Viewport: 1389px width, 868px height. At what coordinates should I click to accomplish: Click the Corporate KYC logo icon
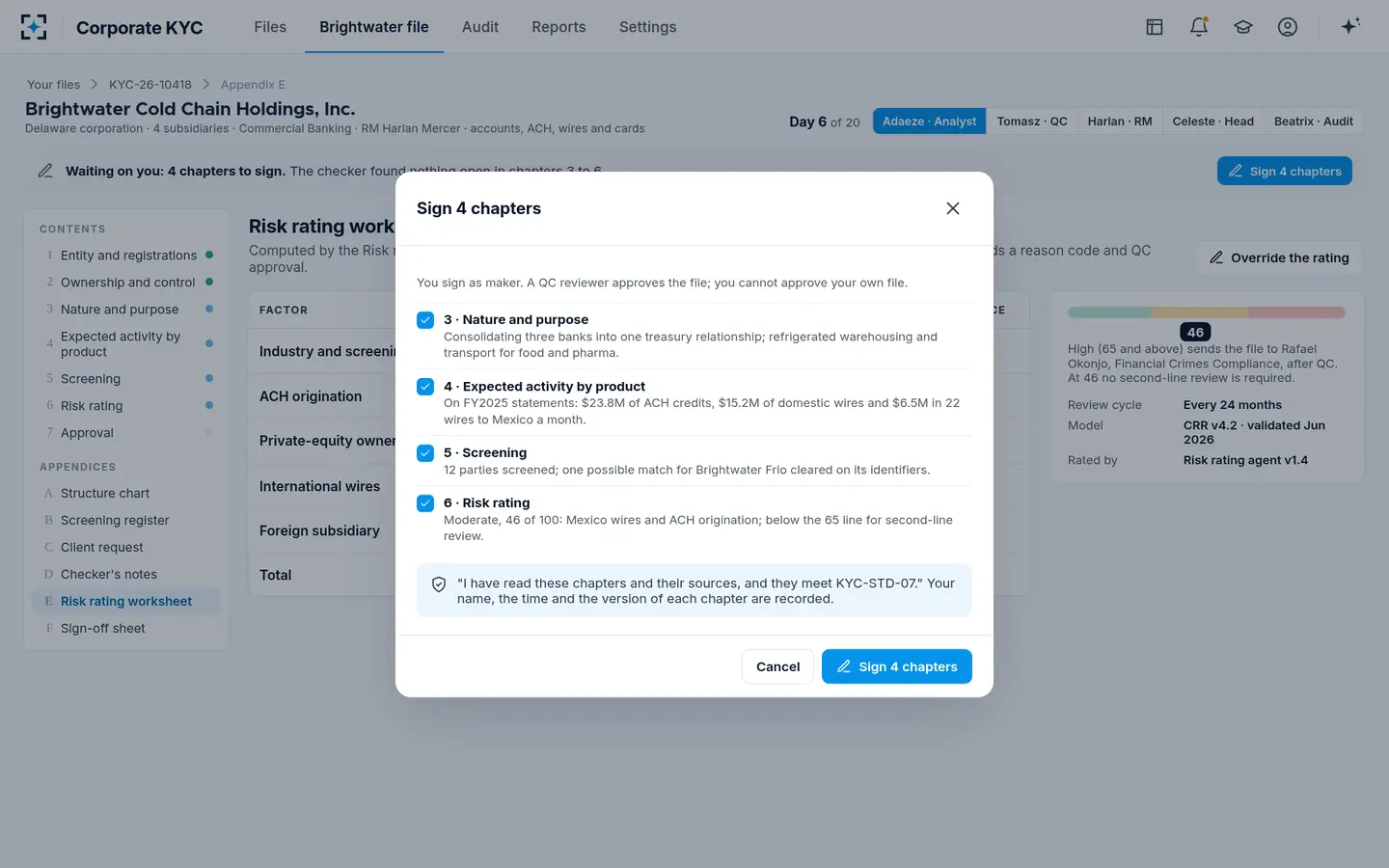(34, 27)
